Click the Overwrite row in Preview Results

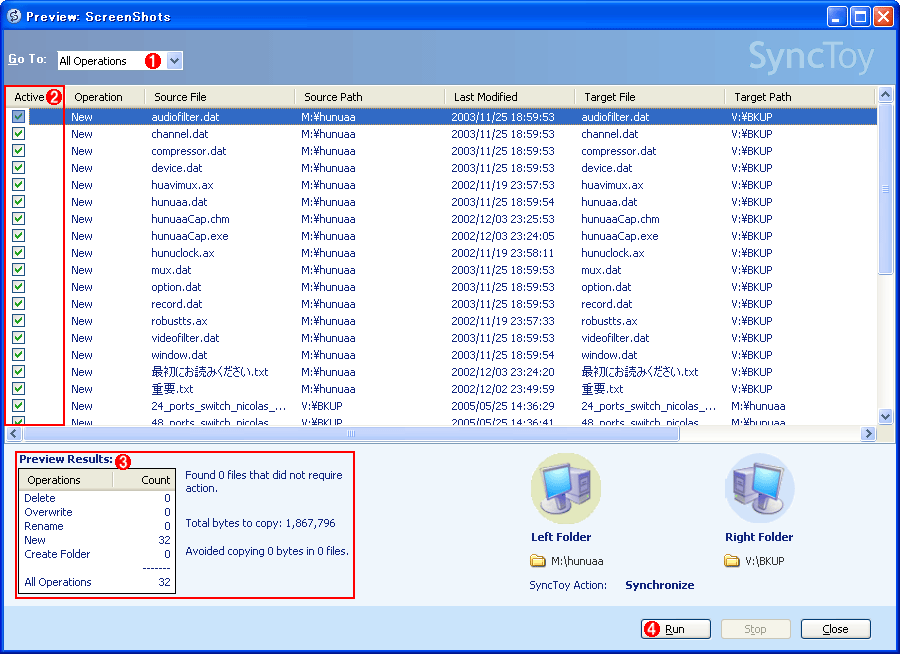coord(97,512)
